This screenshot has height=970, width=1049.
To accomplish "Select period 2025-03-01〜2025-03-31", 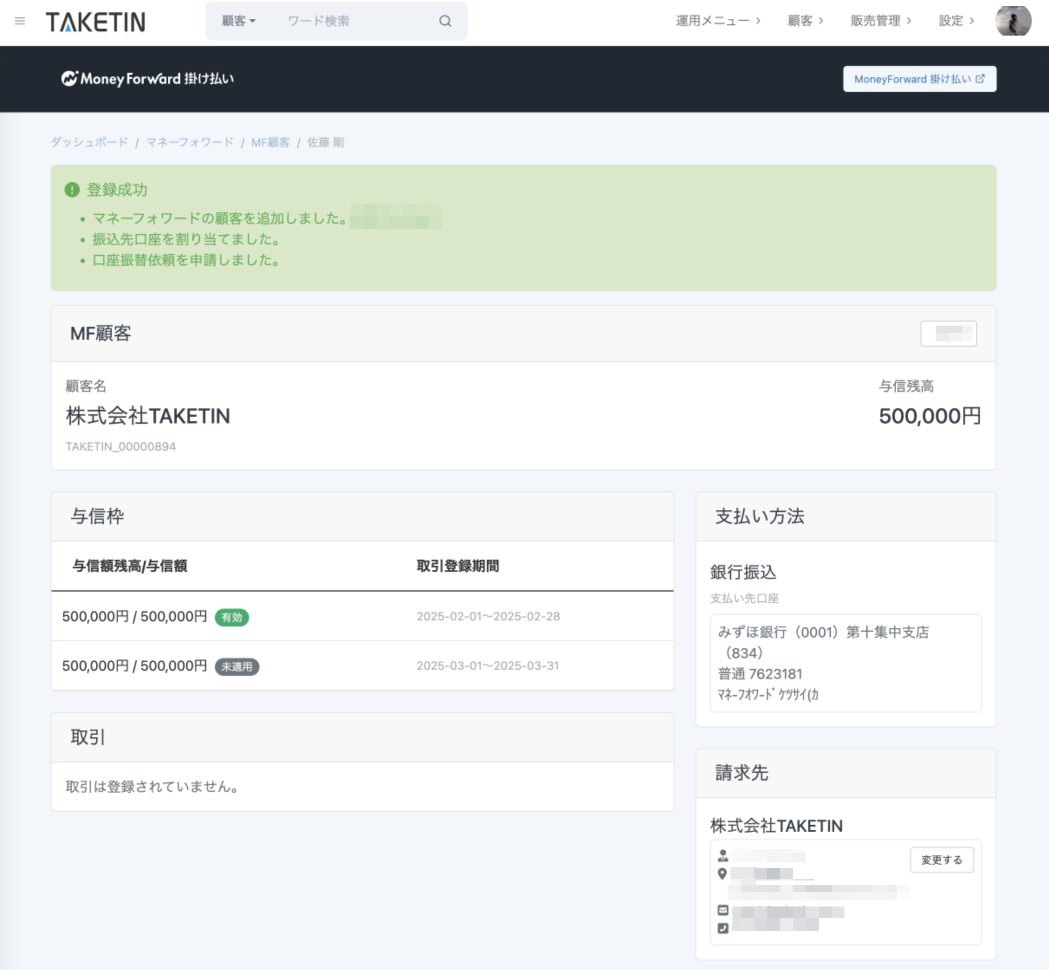I will click(487, 666).
